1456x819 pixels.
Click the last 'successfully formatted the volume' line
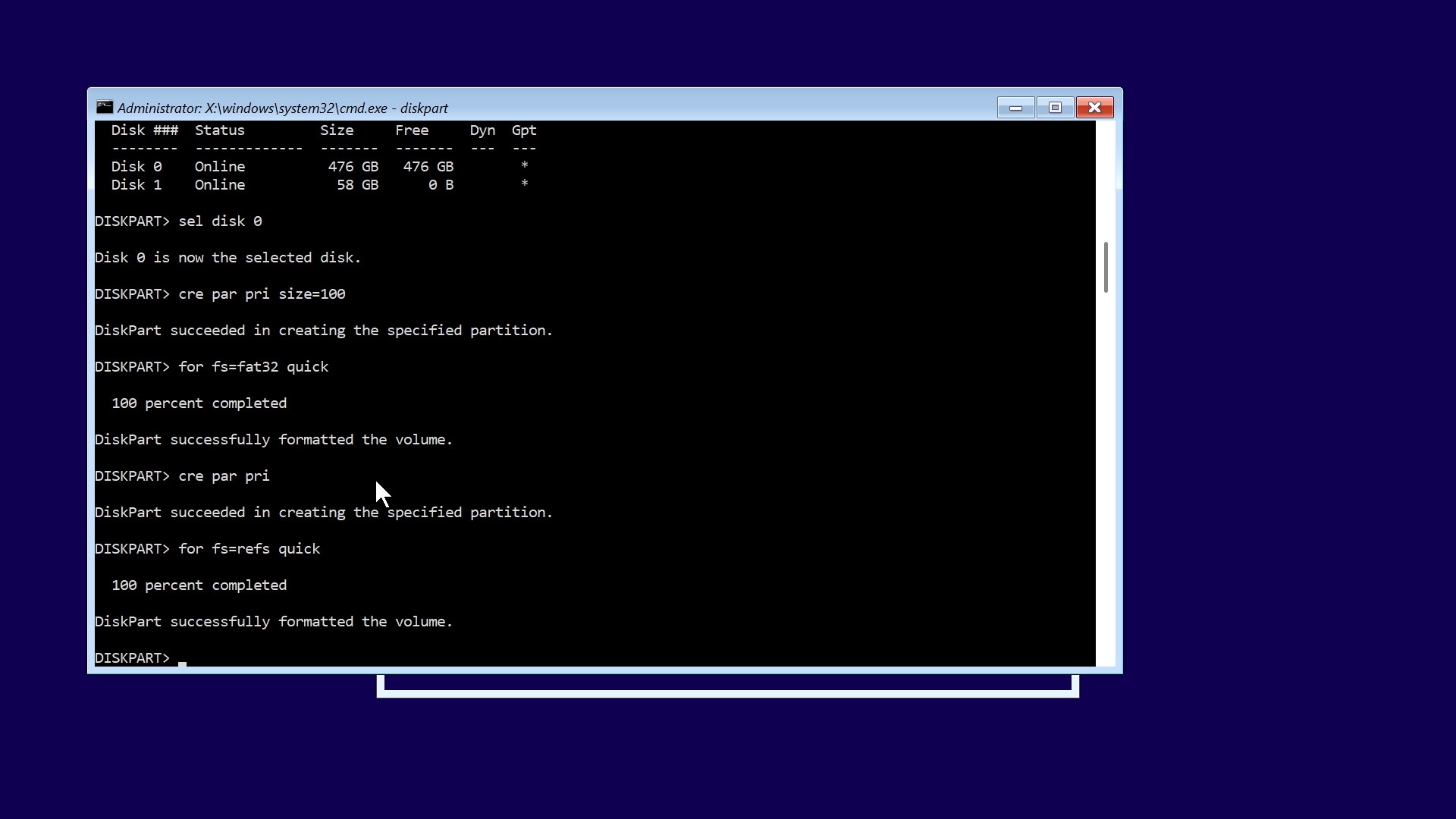click(x=273, y=622)
